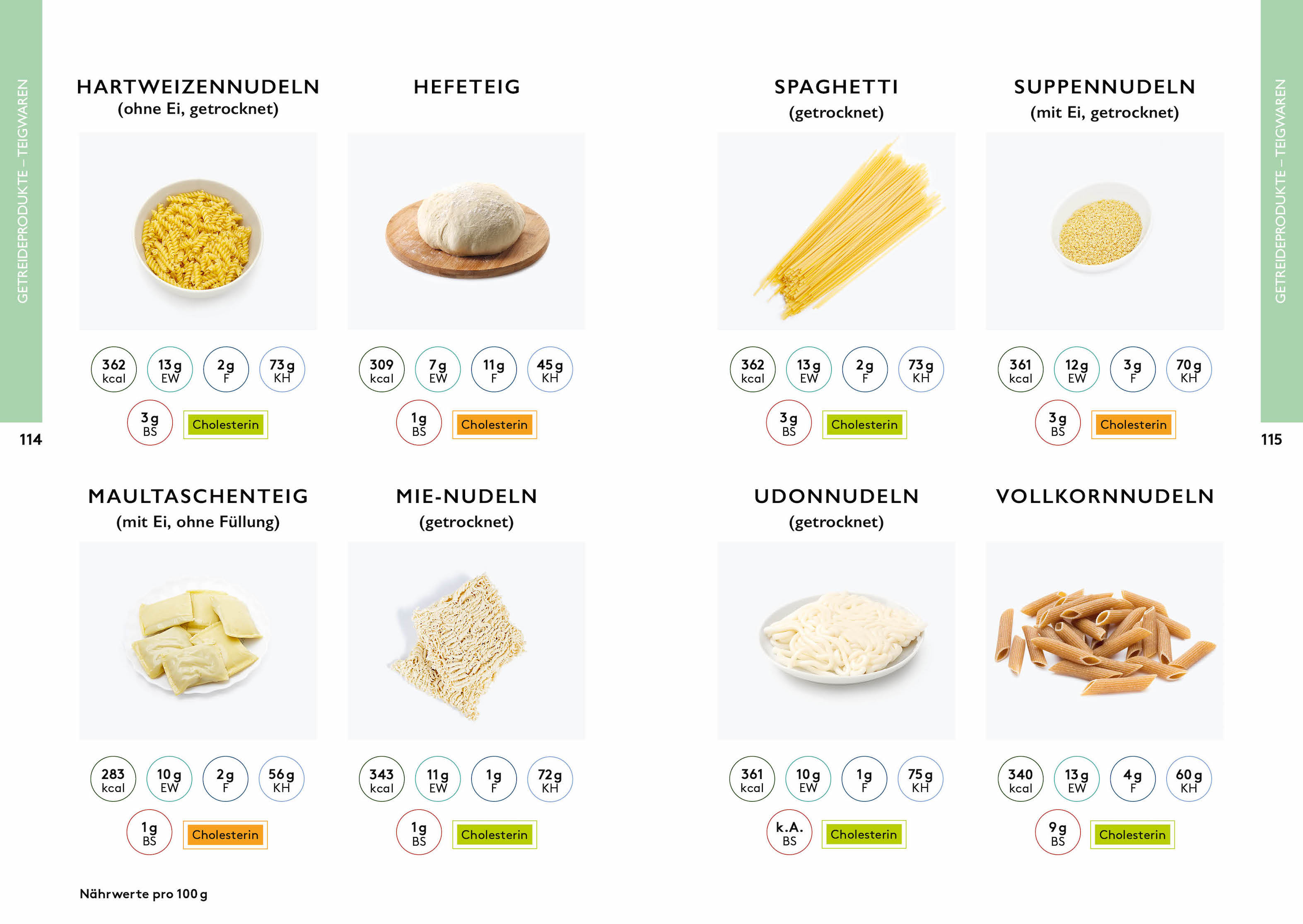Click orange Cholesterin label under Hefeteig
Screen dimensions: 1303x924
494,424
